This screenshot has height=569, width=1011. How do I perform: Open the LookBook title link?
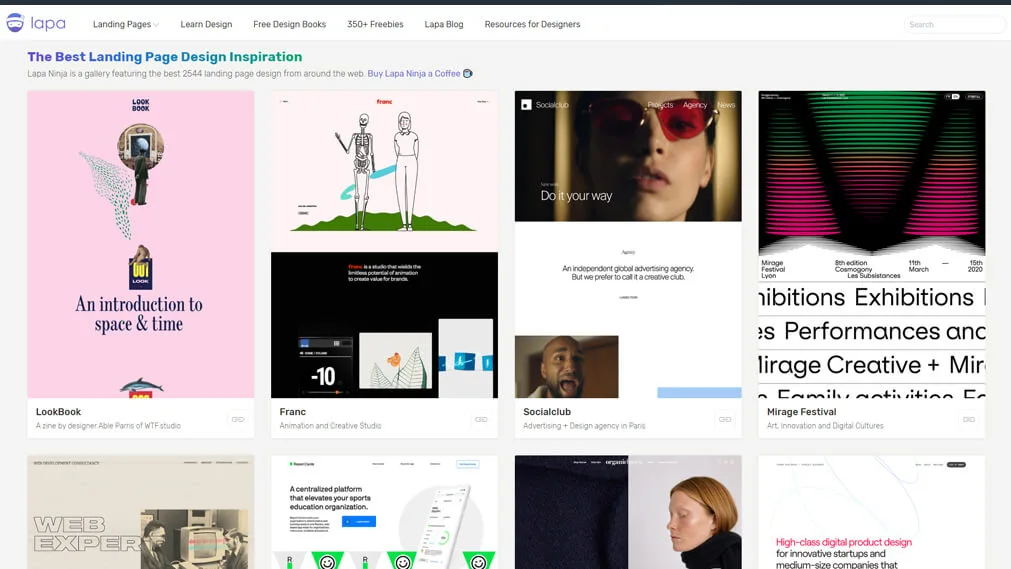pyautogui.click(x=59, y=412)
